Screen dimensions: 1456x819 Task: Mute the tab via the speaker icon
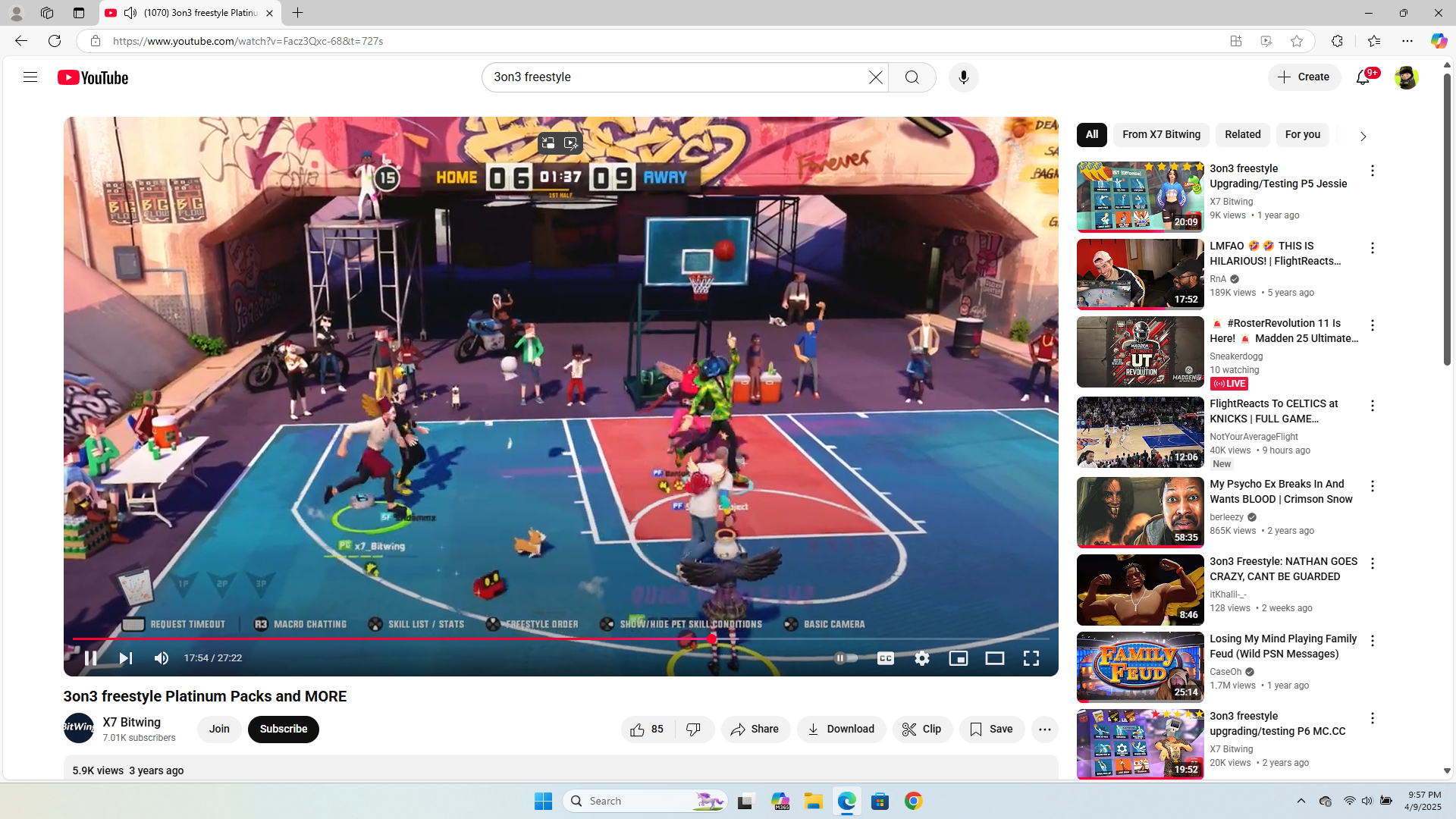click(130, 13)
